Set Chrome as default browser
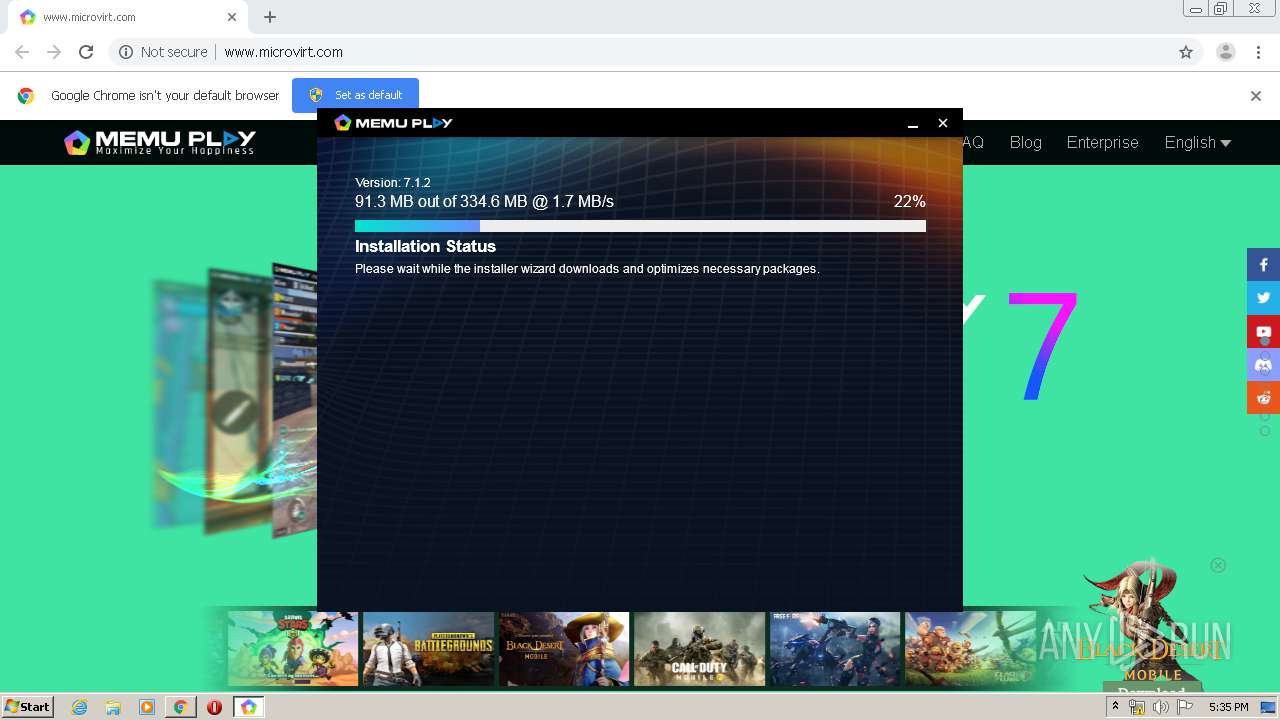The width and height of the screenshot is (1280, 720). pyautogui.click(x=355, y=95)
